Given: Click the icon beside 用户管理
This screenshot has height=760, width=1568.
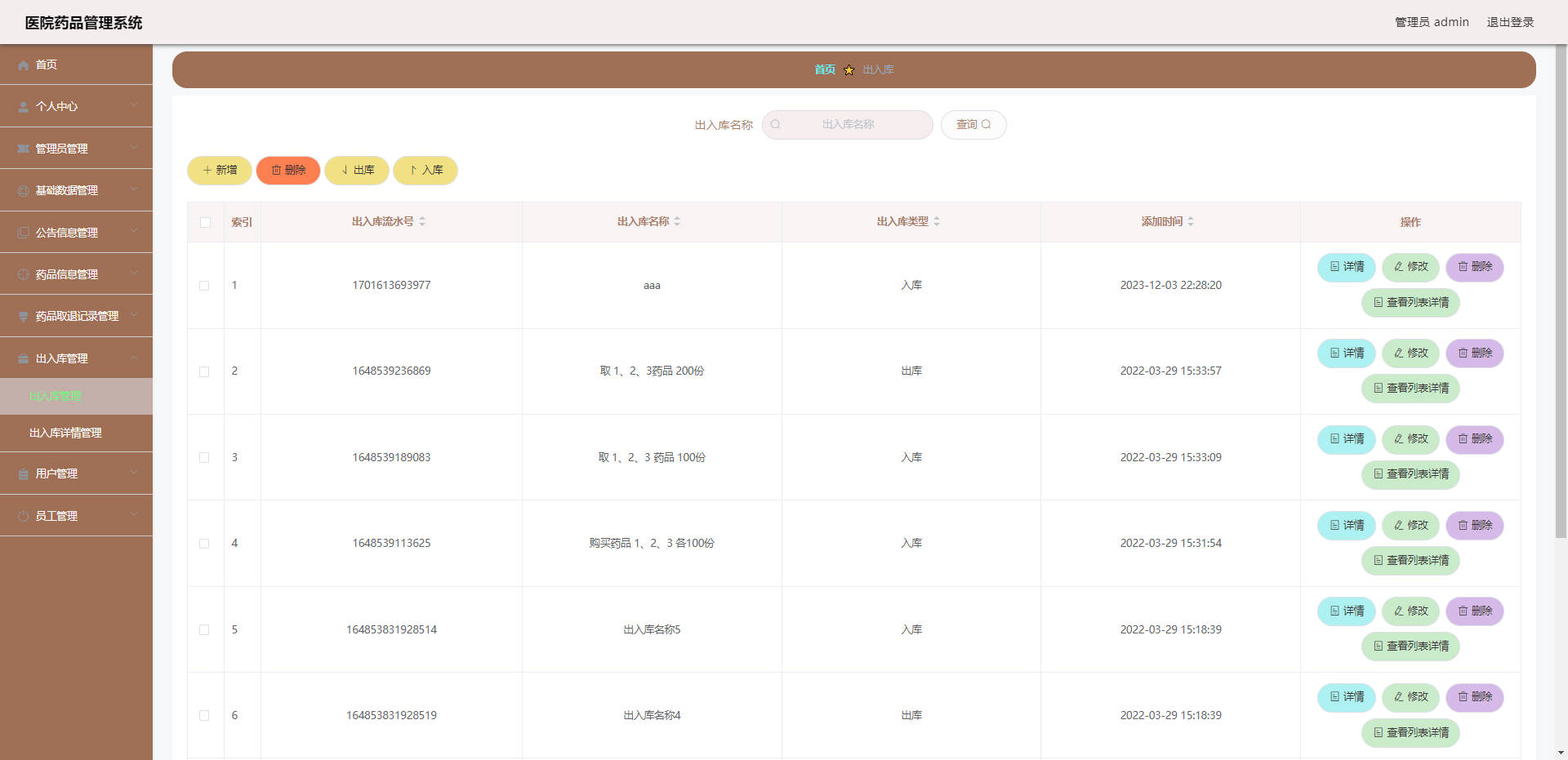Looking at the screenshot, I should (23, 474).
